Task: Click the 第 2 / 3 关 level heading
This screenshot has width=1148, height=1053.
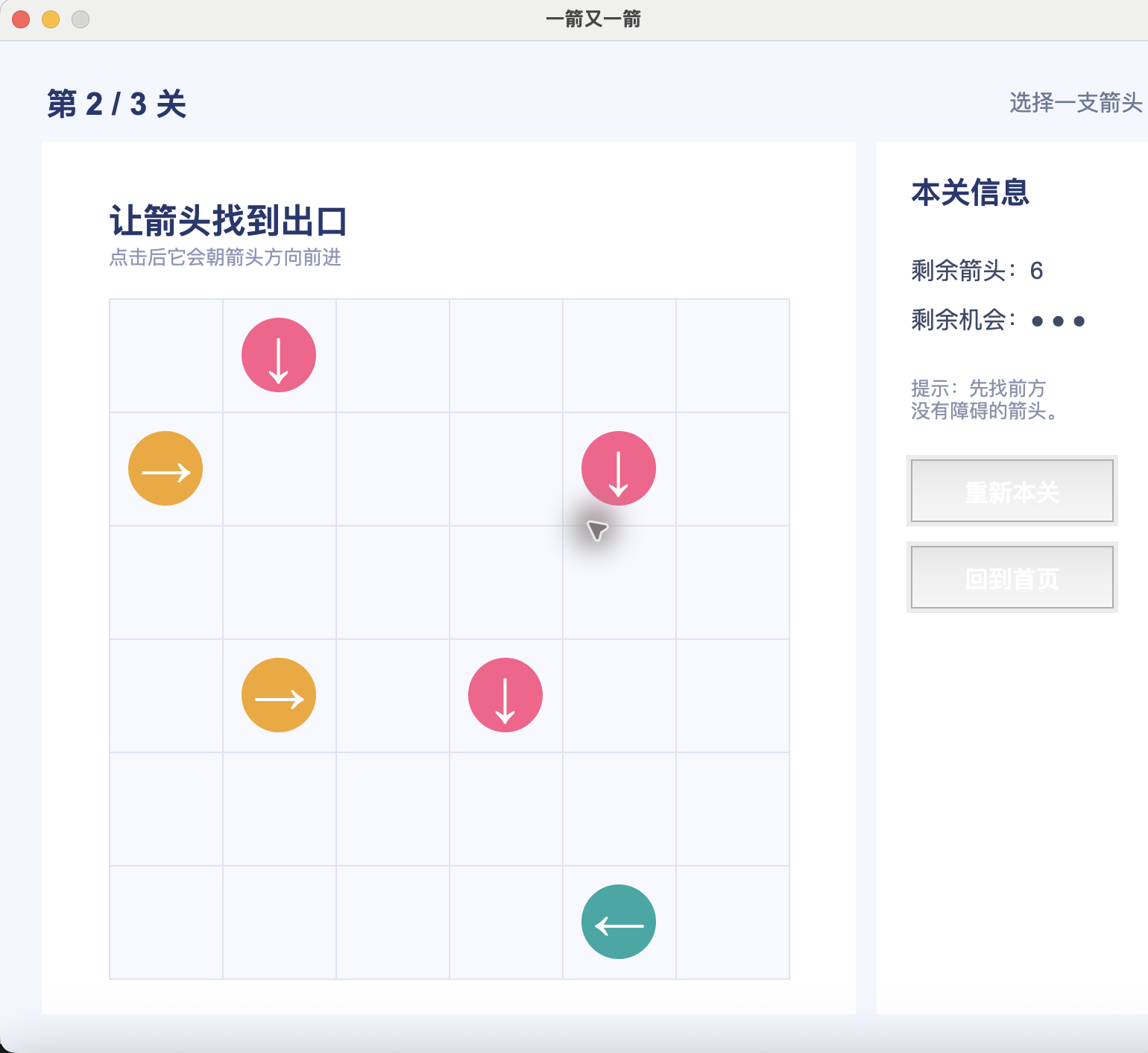Action: (116, 104)
